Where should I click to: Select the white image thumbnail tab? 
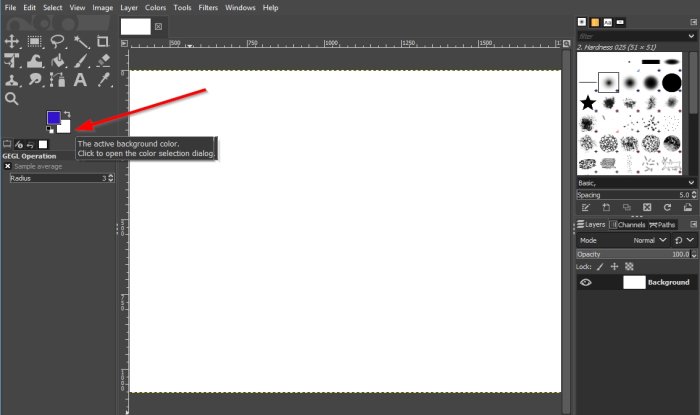136,26
